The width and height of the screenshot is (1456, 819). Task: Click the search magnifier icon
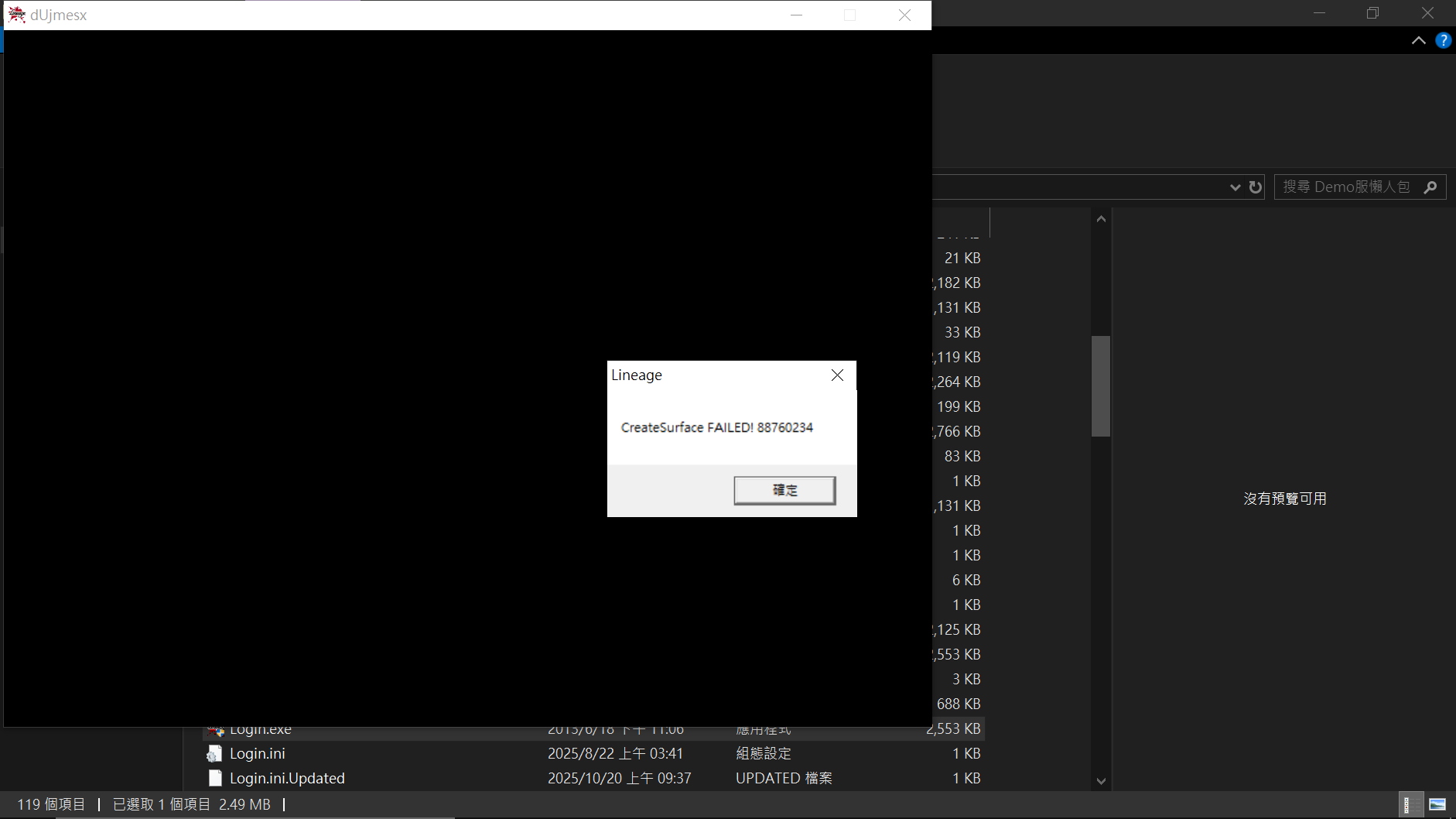pyautogui.click(x=1430, y=187)
